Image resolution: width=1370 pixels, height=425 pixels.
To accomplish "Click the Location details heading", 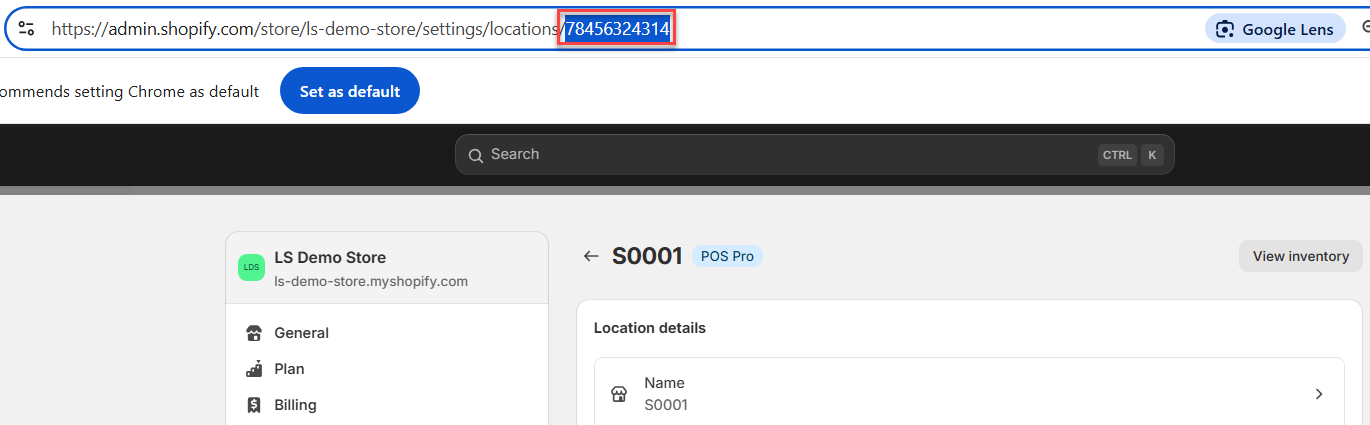I will point(650,328).
